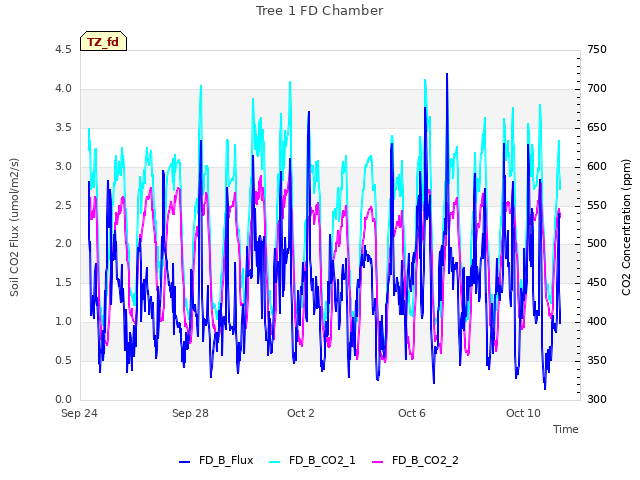Image resolution: width=640 pixels, height=480 pixels.
Task: Click the highest blue flux peak near Oct 7
Action: pyautogui.click(x=447, y=74)
